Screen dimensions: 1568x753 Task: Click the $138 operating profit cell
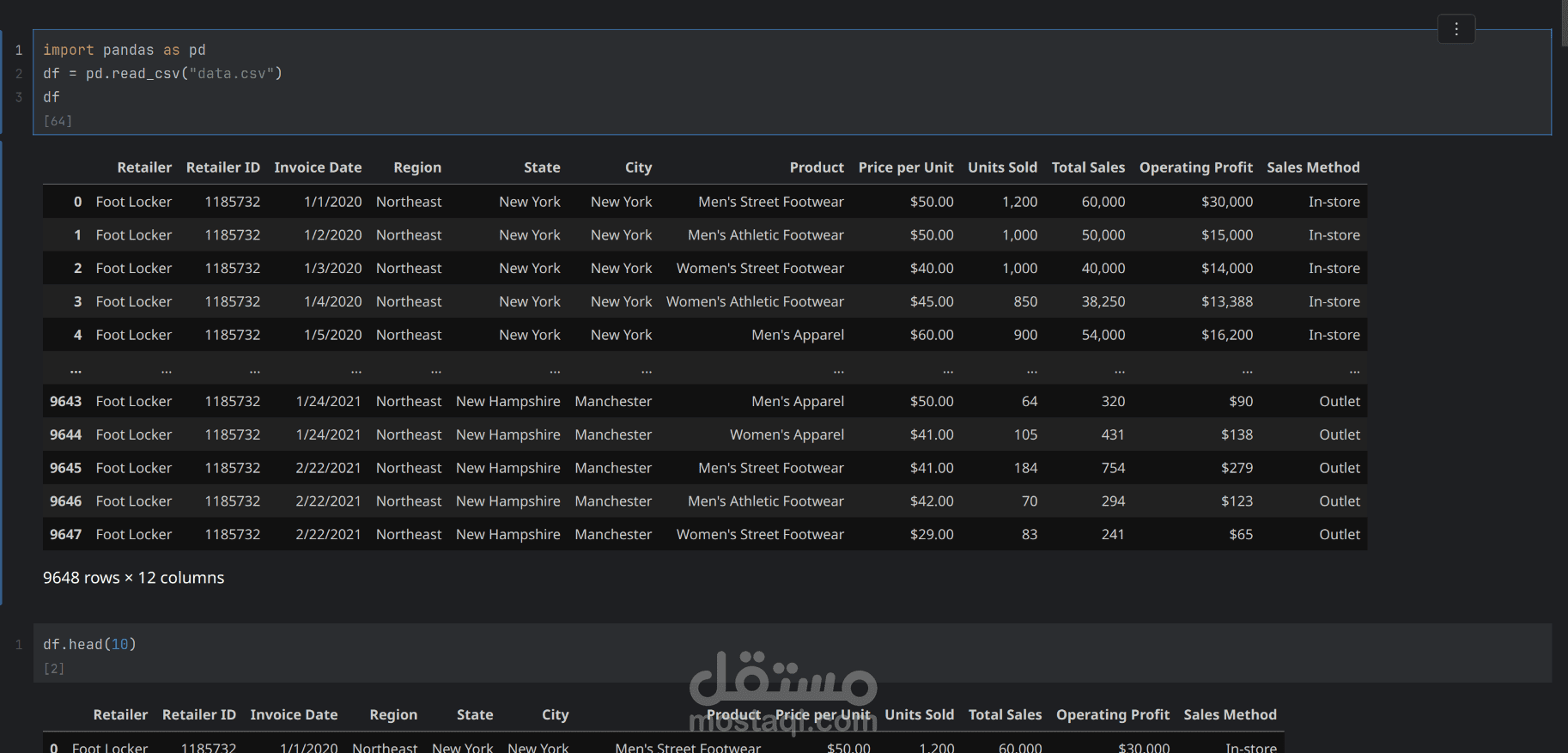(x=1237, y=435)
